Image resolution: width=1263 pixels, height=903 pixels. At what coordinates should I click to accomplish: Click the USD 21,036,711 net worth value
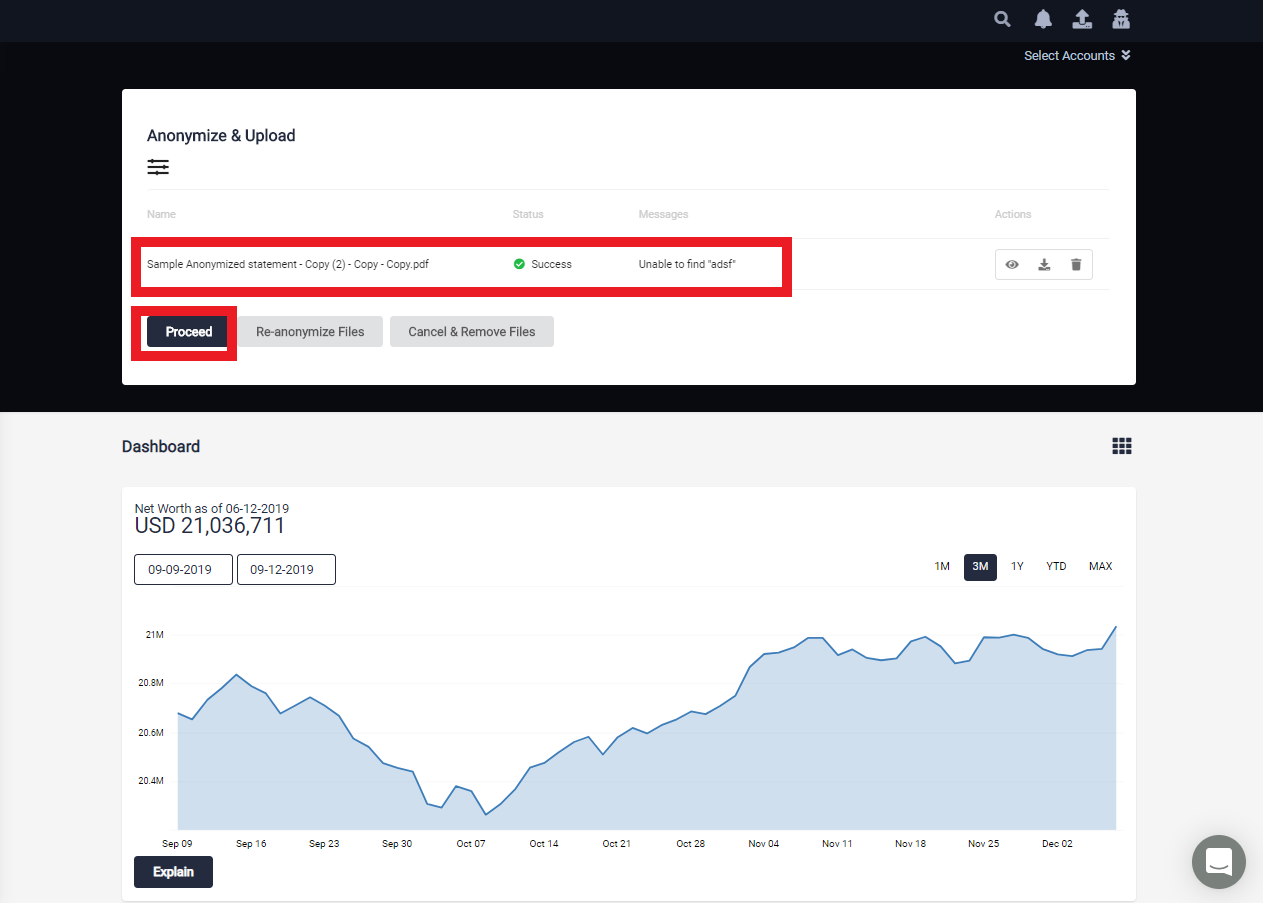pos(210,526)
